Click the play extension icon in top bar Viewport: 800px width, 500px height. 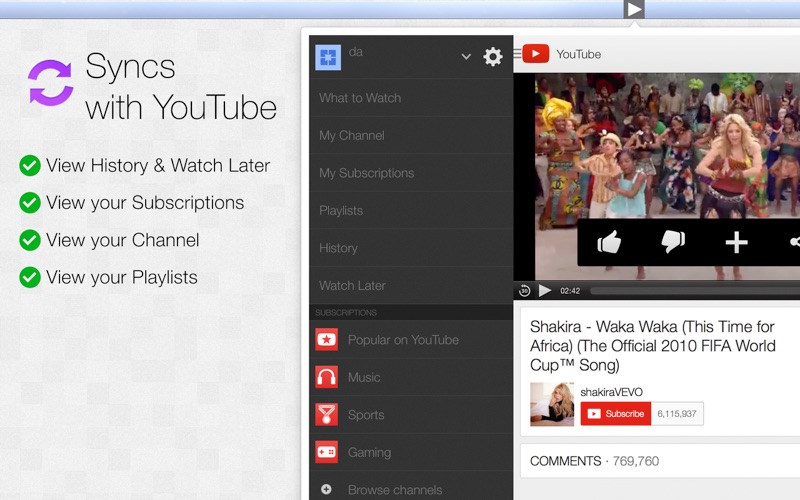click(x=634, y=9)
